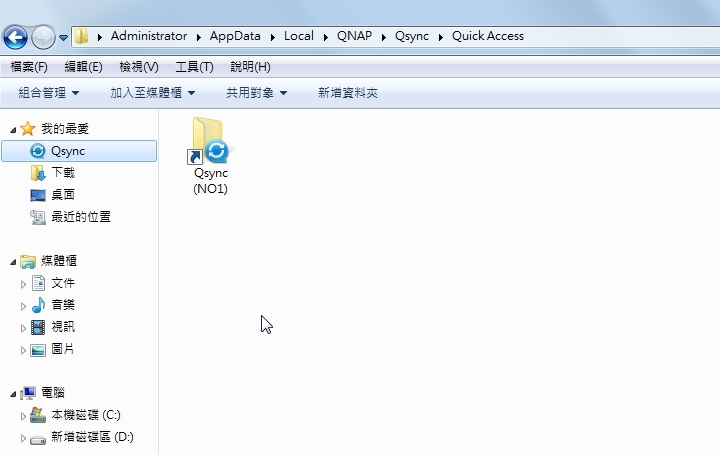720x455 pixels.
Task: Click the Qsync sync icon in the sidebar
Action: click(x=38, y=151)
